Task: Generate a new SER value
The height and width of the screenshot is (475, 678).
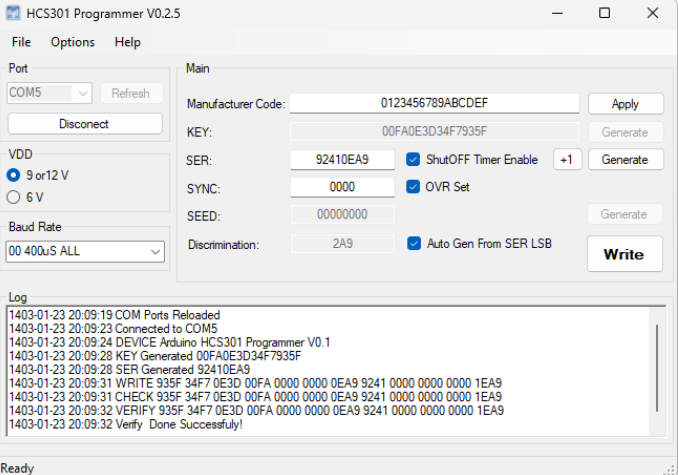Action: [x=625, y=160]
